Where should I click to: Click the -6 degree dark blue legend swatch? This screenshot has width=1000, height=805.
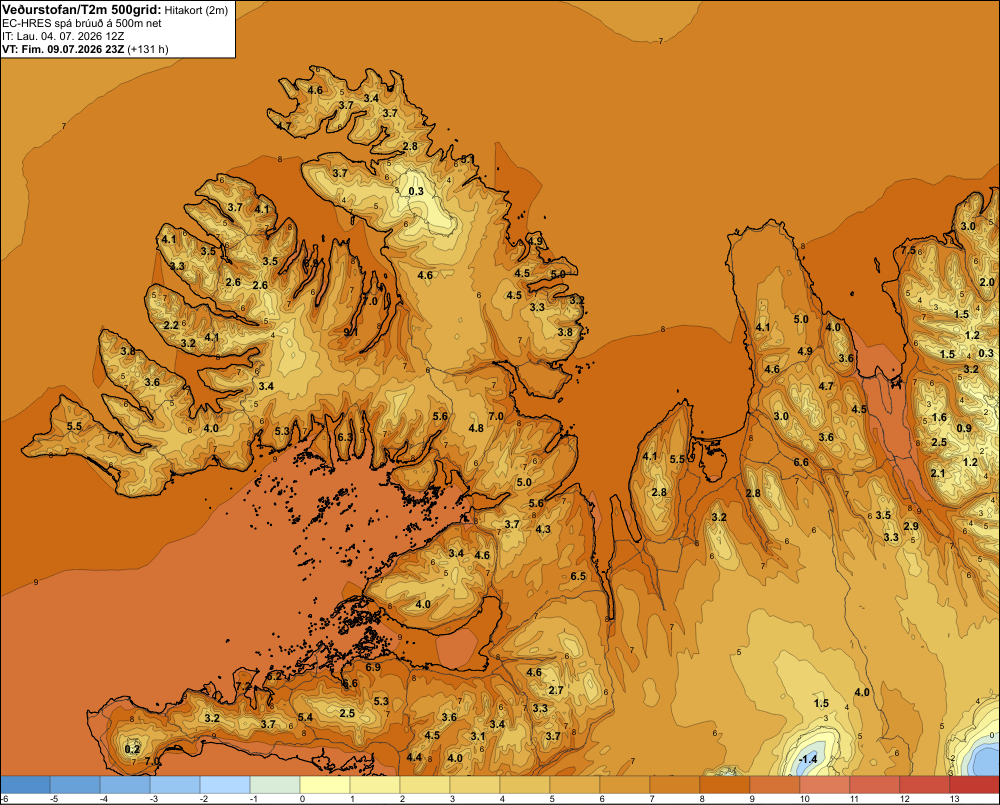(x=25, y=784)
